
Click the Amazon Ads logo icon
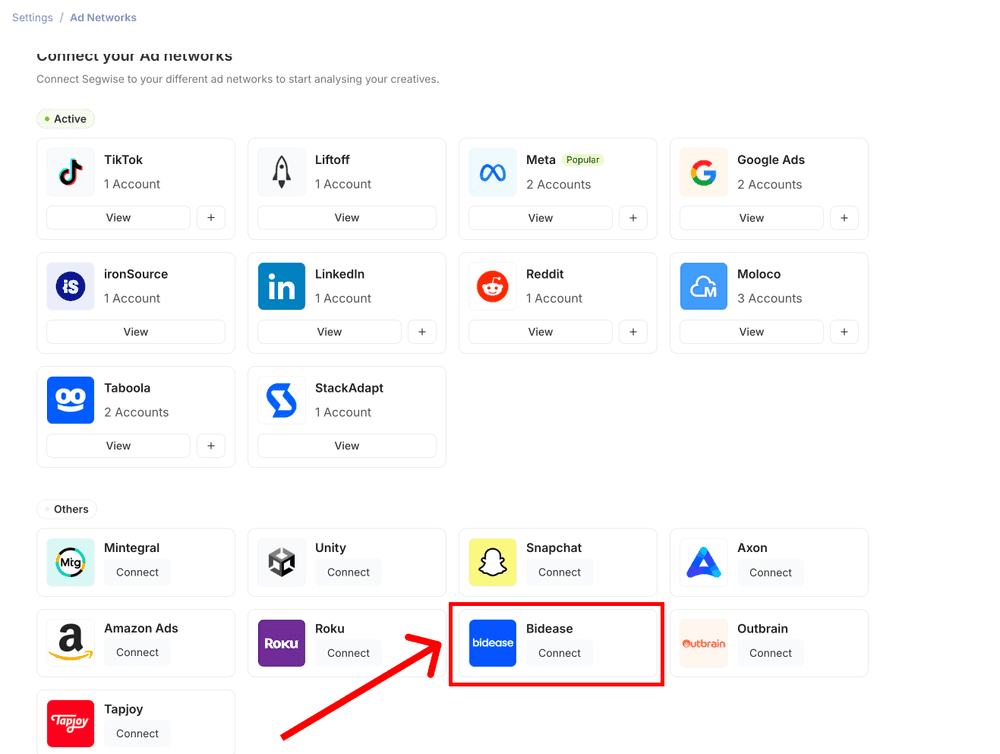[71, 643]
